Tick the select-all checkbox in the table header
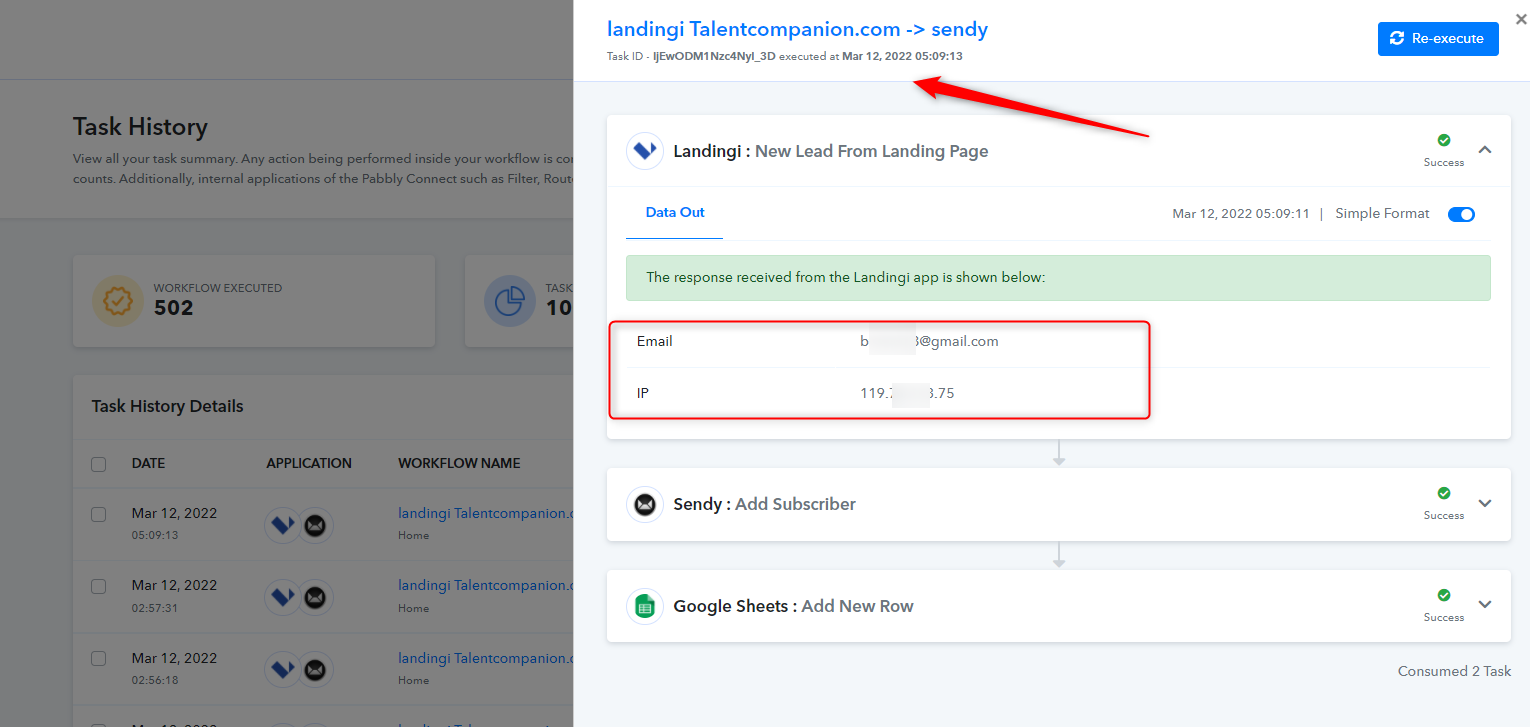The height and width of the screenshot is (727, 1530). [x=98, y=464]
